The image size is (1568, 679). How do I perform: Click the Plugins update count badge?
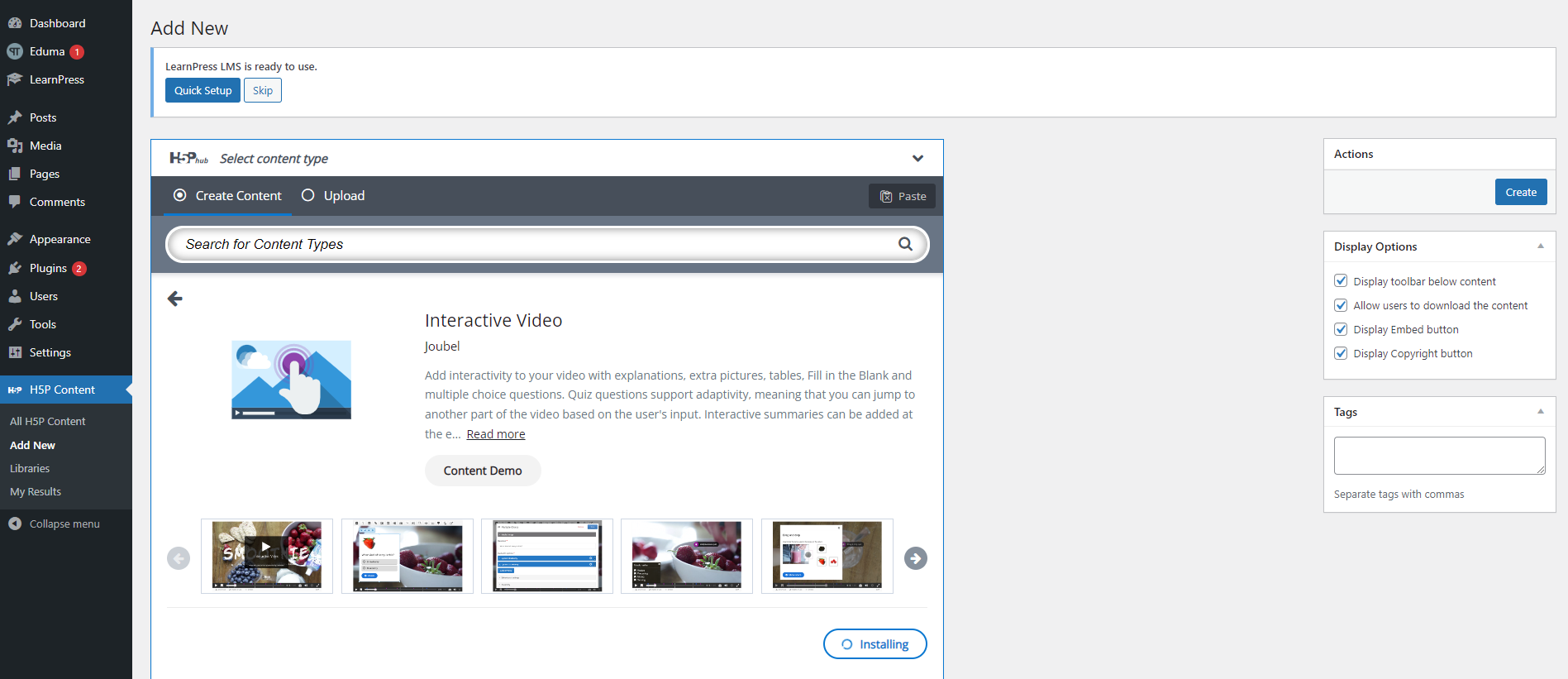[x=79, y=268]
